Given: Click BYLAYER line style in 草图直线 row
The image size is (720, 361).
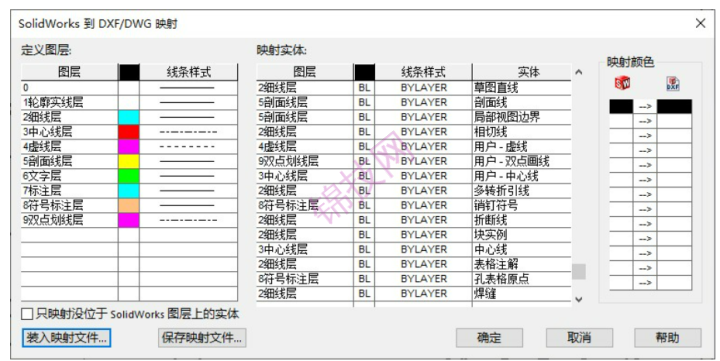Looking at the screenshot, I should [423, 88].
